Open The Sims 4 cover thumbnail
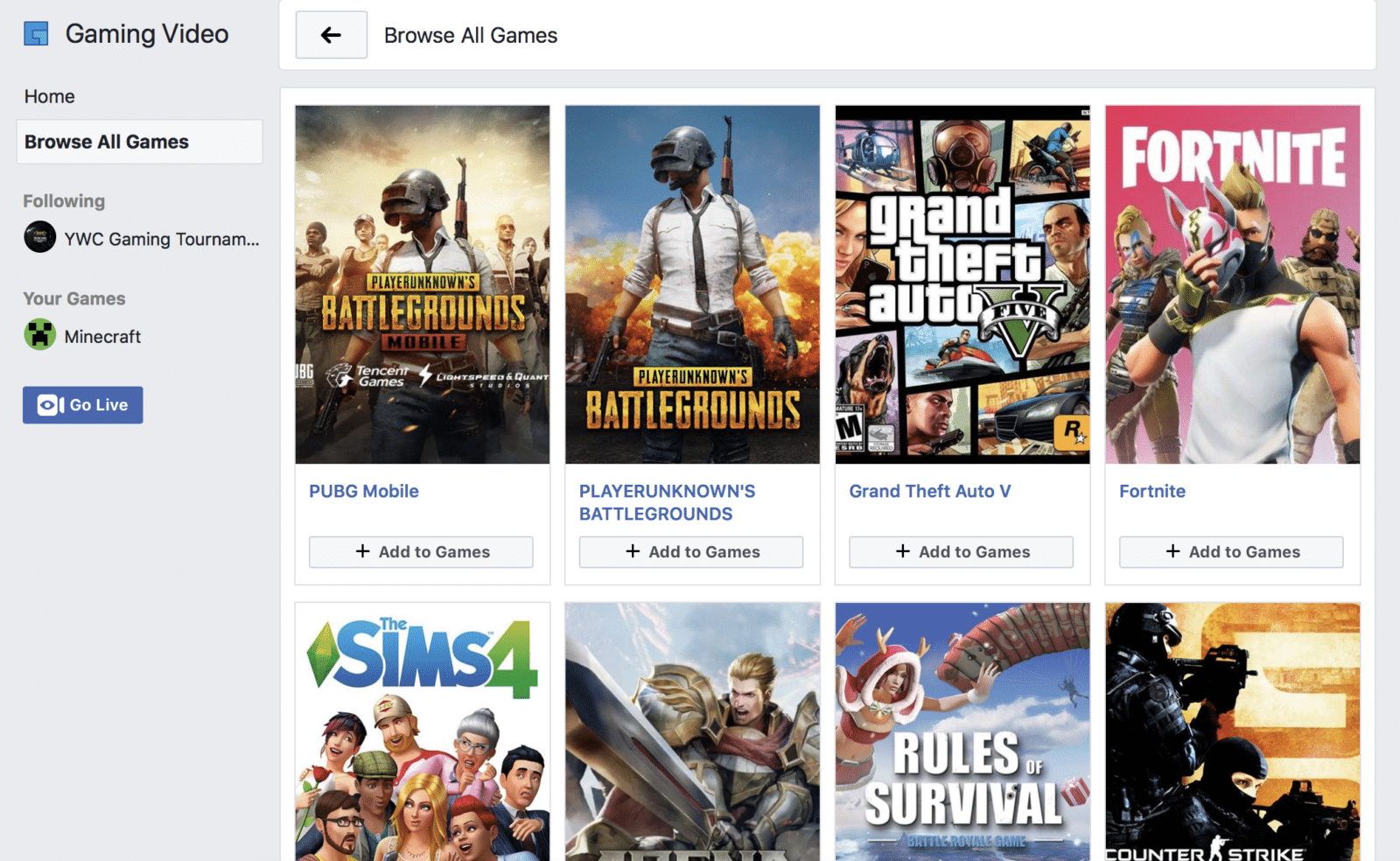 tap(423, 731)
